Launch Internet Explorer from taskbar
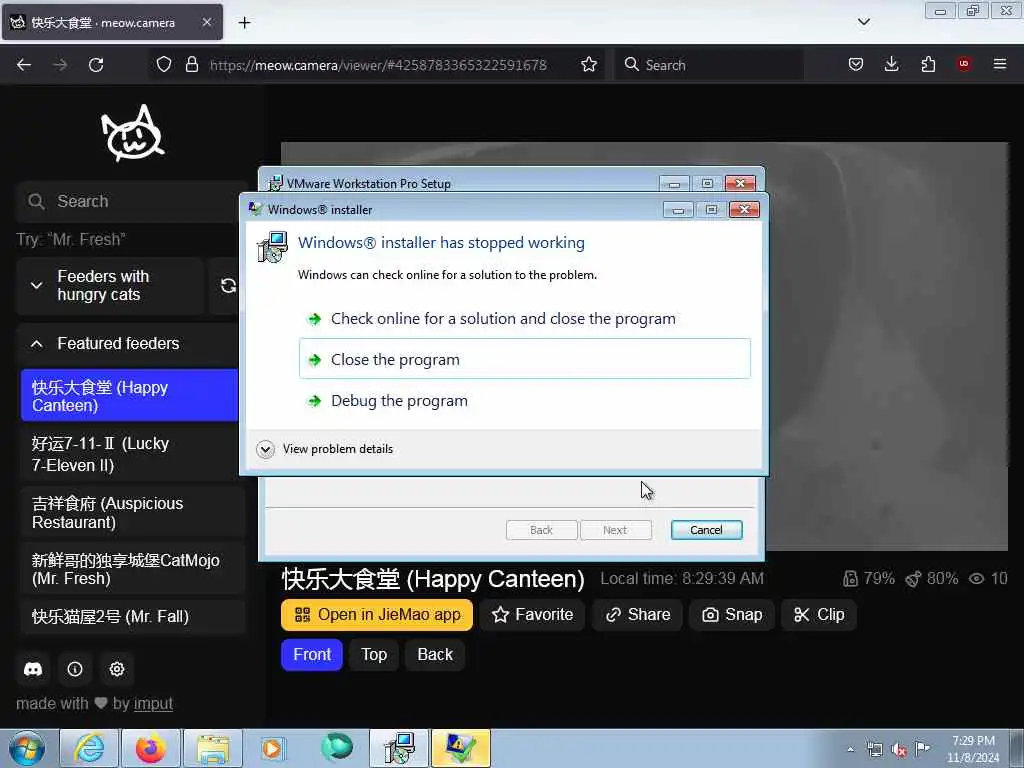 pyautogui.click(x=89, y=748)
